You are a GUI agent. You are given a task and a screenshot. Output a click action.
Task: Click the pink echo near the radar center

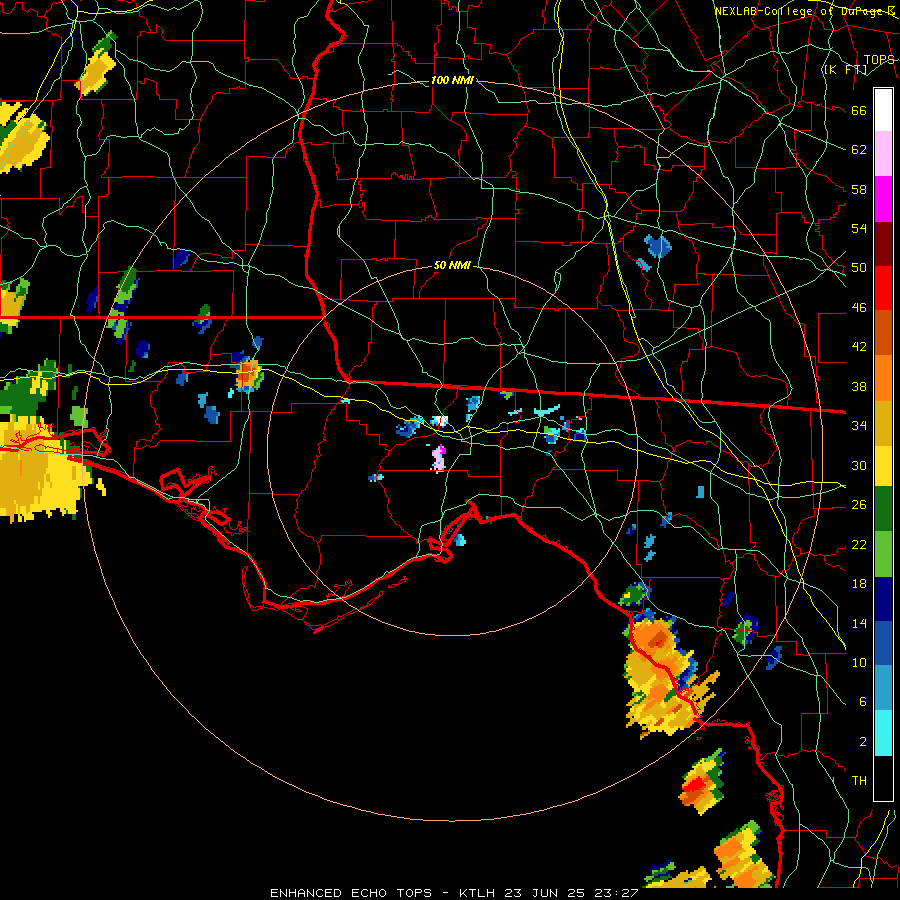pyautogui.click(x=439, y=459)
